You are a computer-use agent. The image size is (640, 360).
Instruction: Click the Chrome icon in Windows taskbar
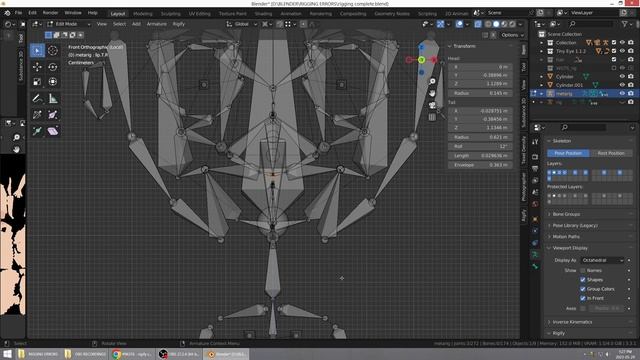[117, 354]
